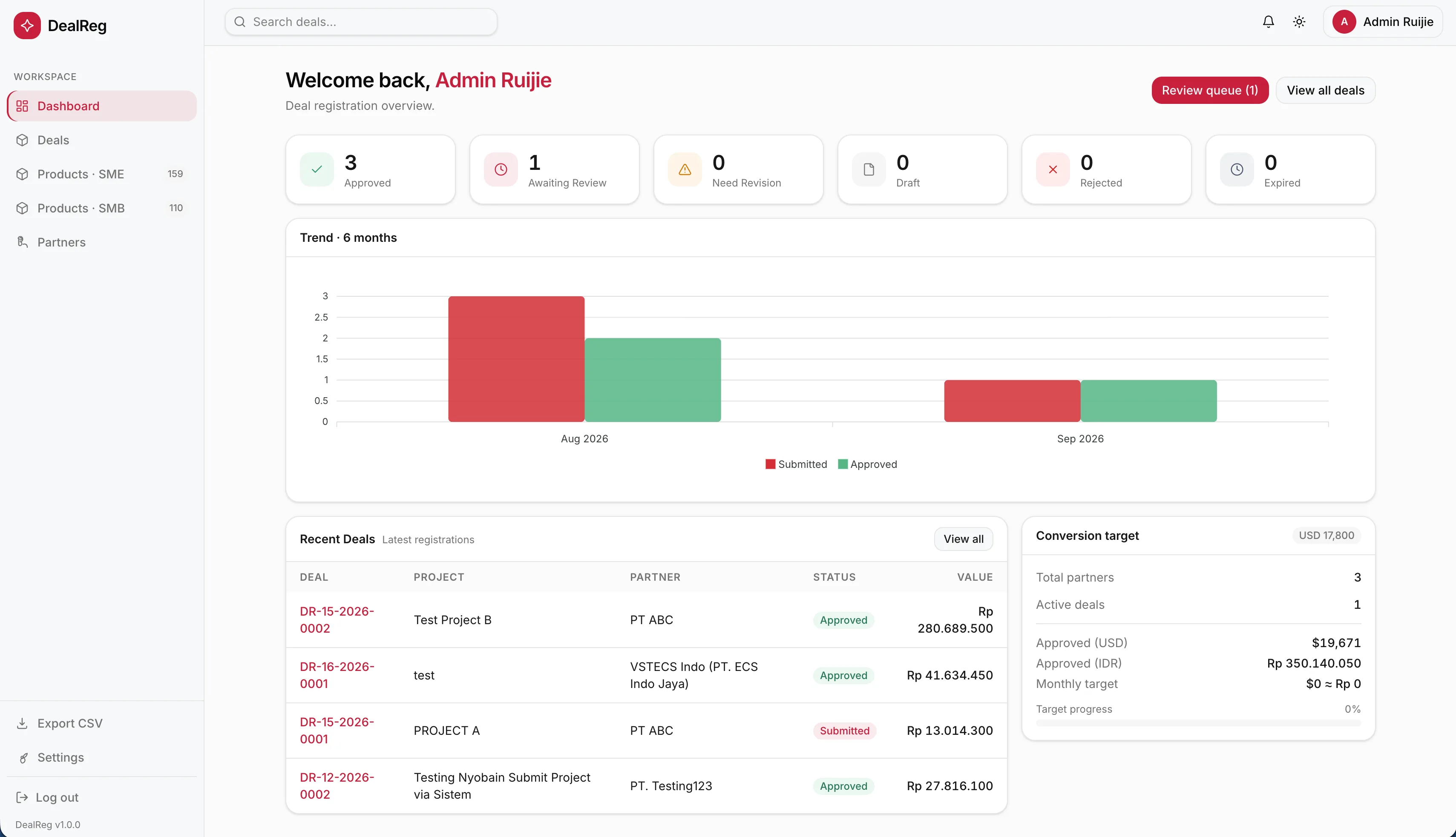Click the 110 count badge on Products SMB

tap(176, 208)
